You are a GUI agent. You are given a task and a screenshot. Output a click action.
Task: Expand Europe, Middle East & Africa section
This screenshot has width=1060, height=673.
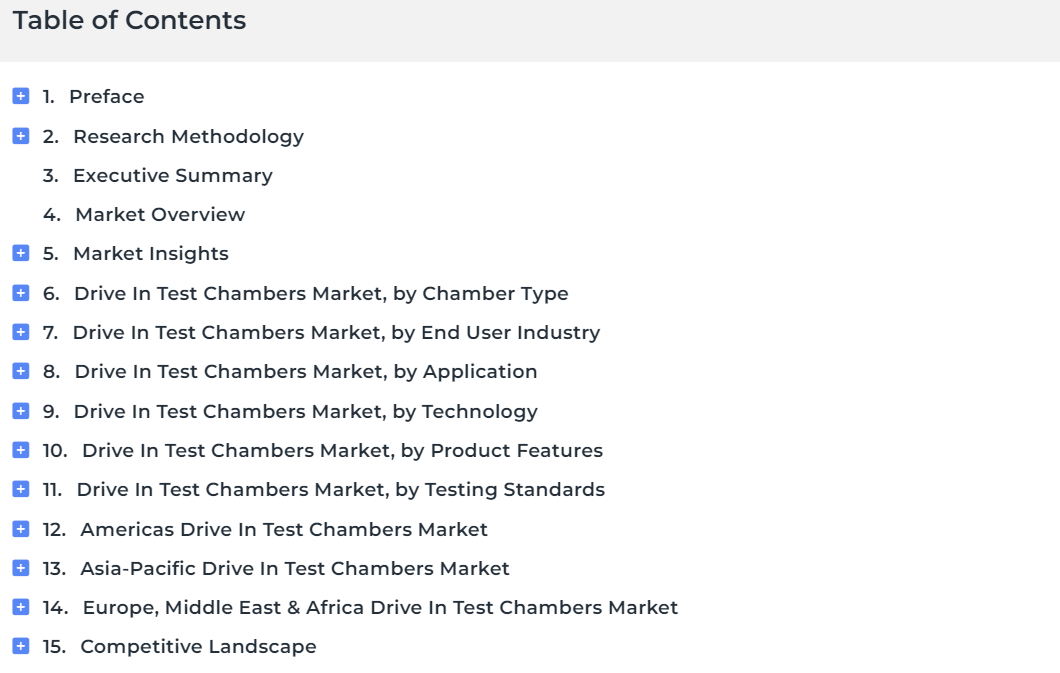pyautogui.click(x=21, y=607)
